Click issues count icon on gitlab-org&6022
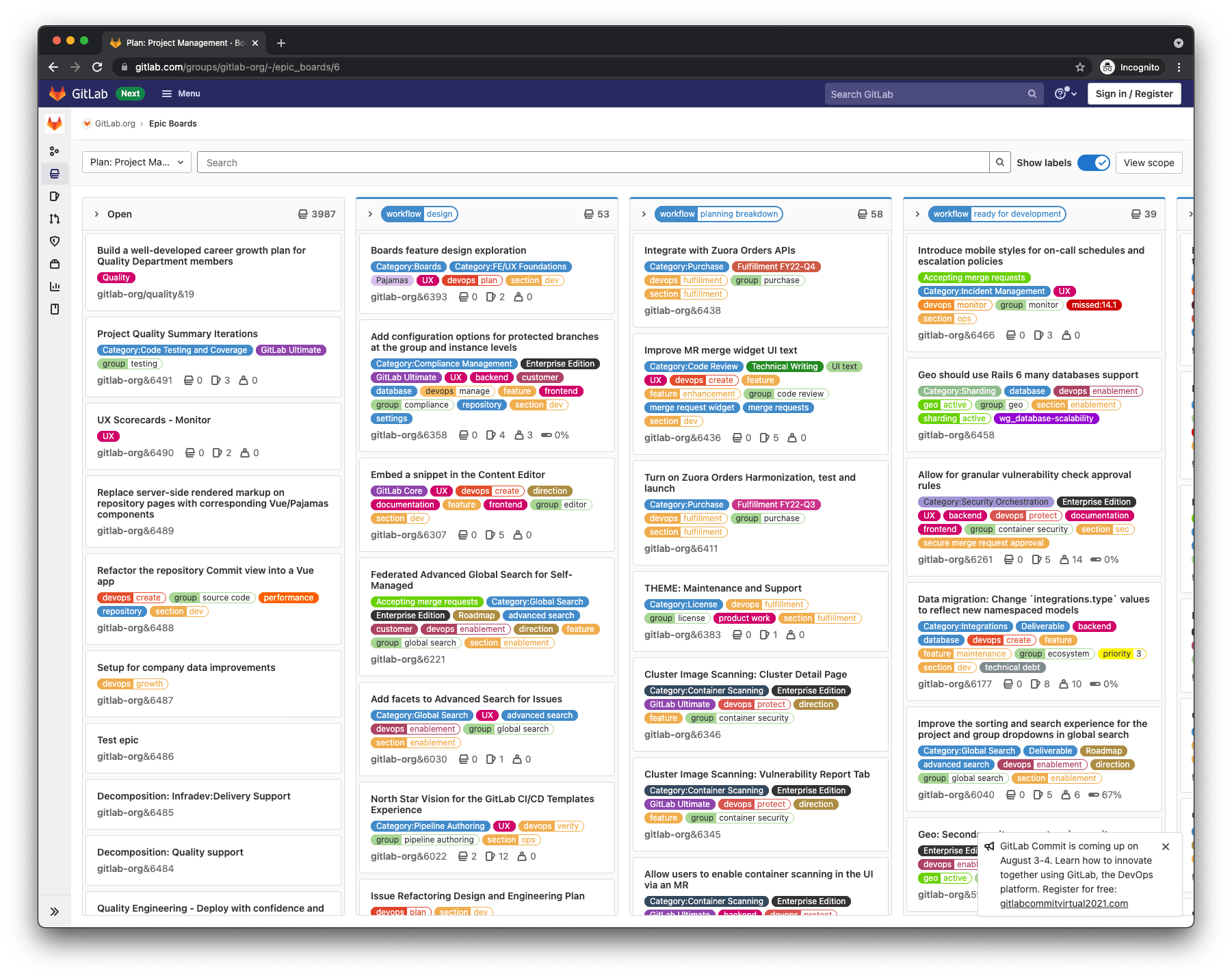The width and height of the screenshot is (1232, 978). click(490, 856)
